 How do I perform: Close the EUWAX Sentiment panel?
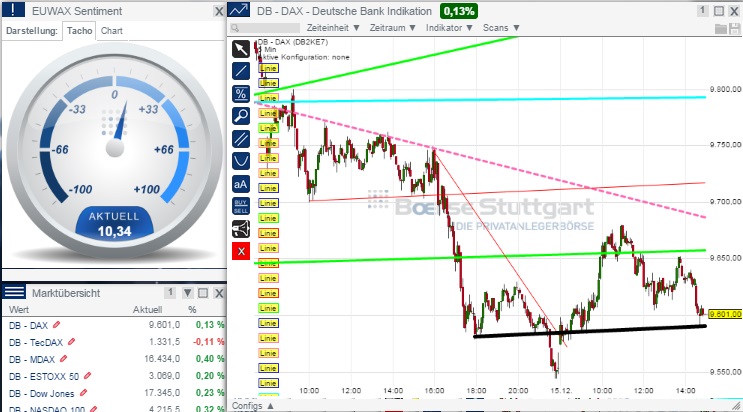coord(218,11)
